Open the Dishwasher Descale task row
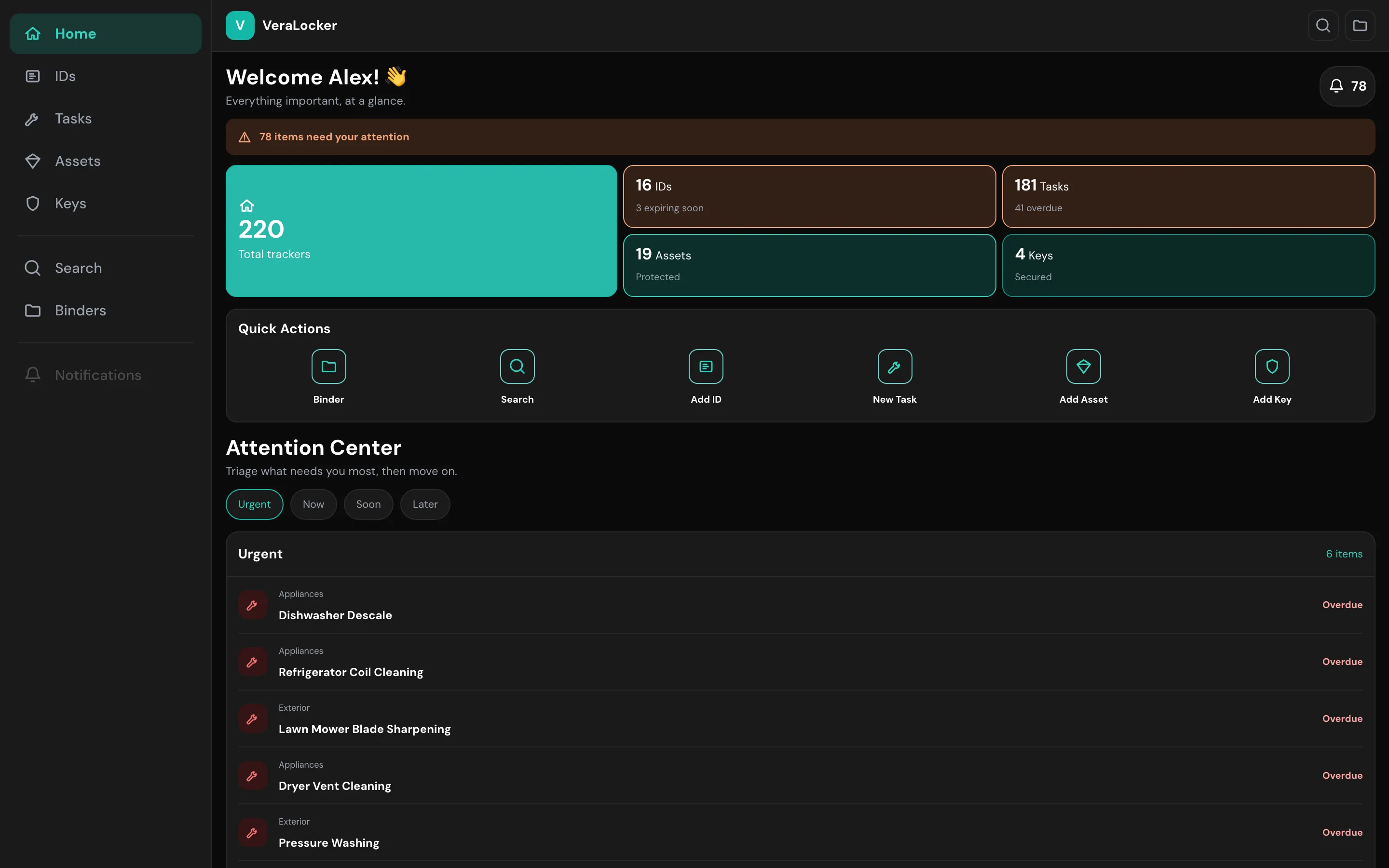The width and height of the screenshot is (1389, 868). [x=800, y=605]
